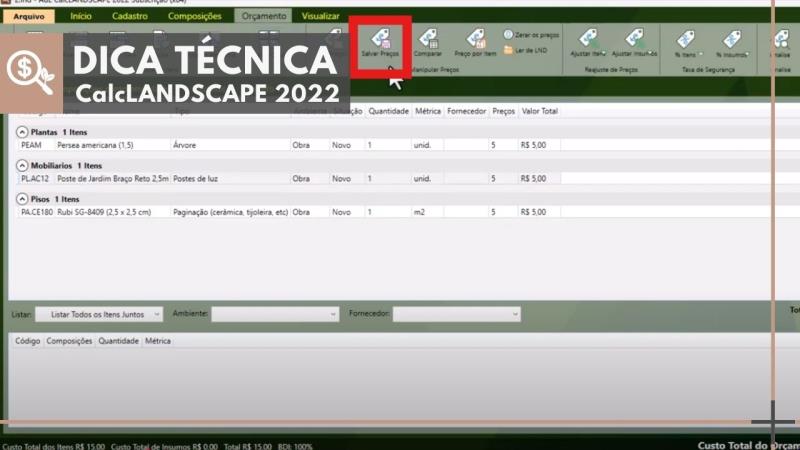Open the Ajustar Itens dropdown arrow
The height and width of the screenshot is (450, 800).
[604, 54]
